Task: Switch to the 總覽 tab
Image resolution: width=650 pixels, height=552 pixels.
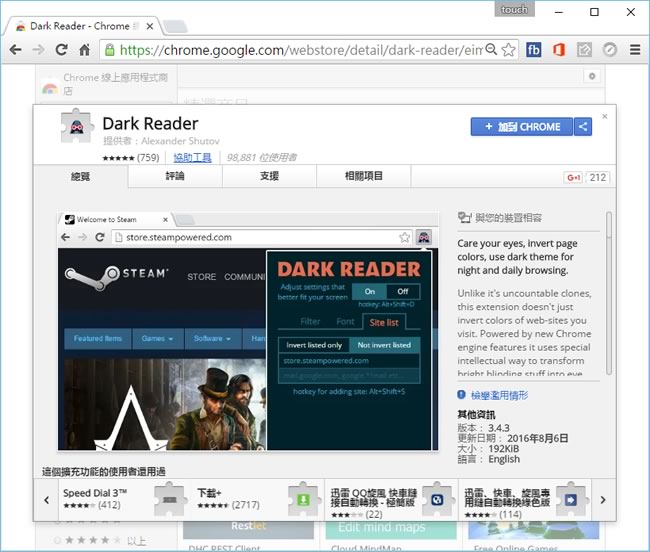Action: [x=80, y=177]
